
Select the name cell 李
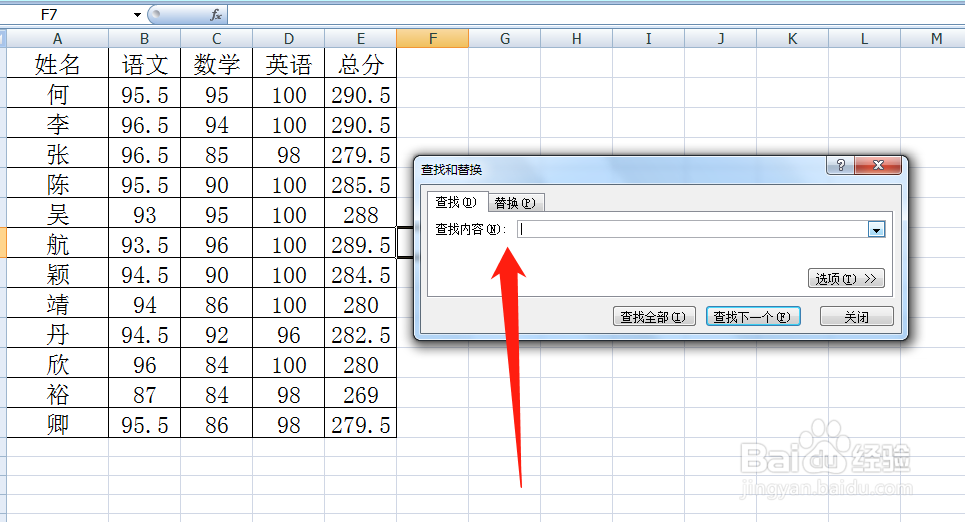[57, 123]
